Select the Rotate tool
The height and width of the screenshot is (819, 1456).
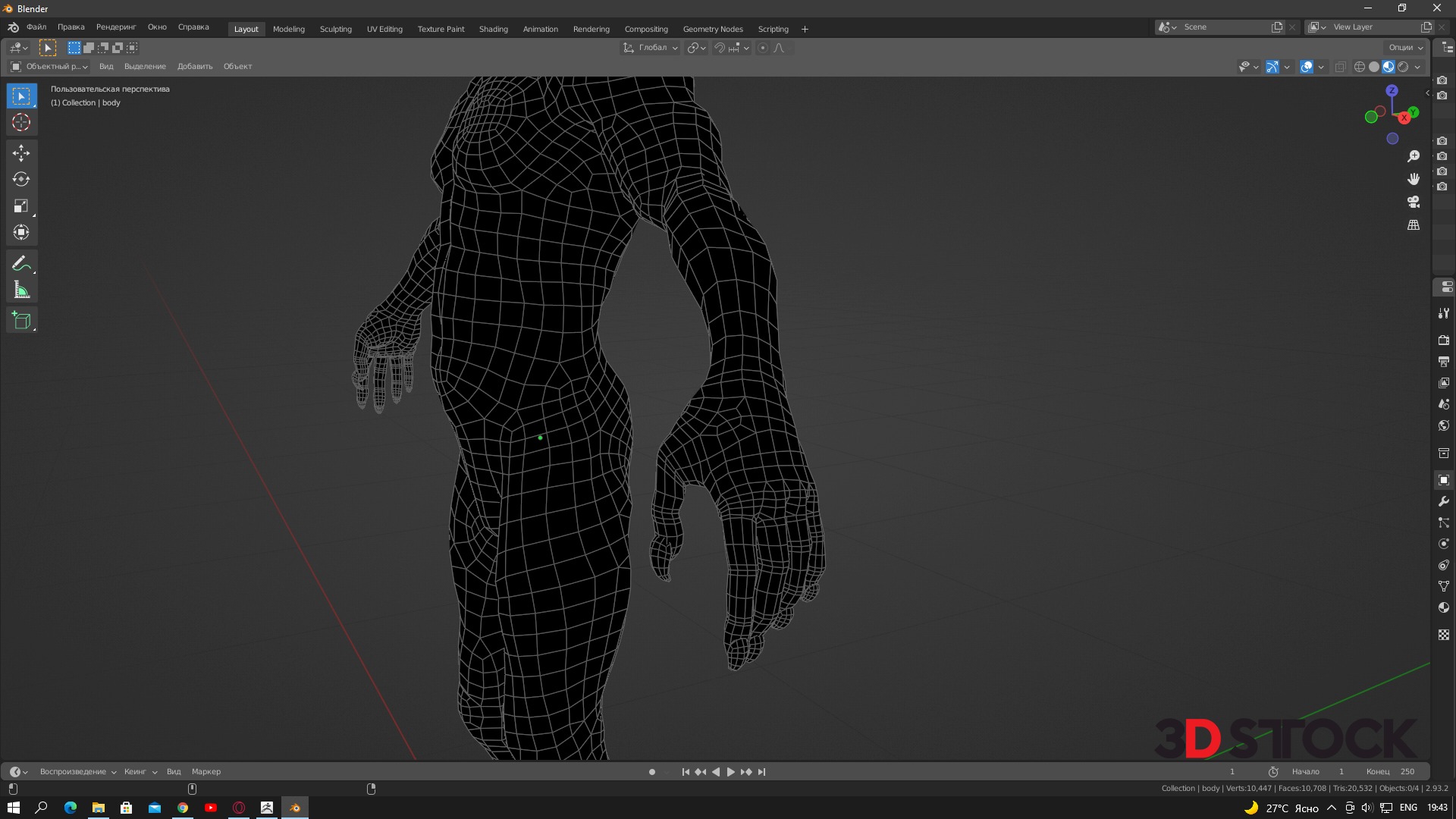(21, 180)
